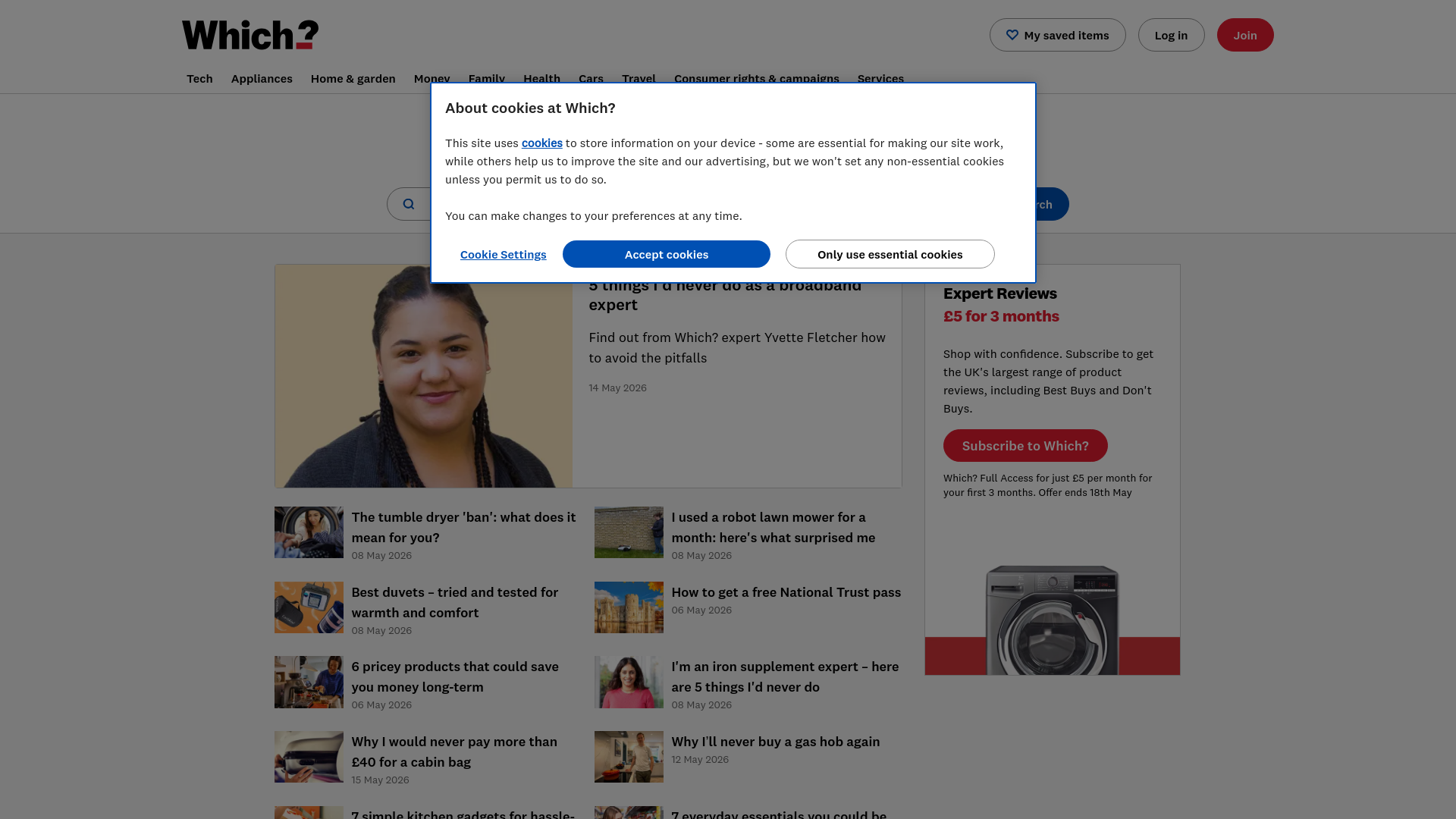This screenshot has height=819, width=1456.
Task: Open the Services menu
Action: (880, 77)
